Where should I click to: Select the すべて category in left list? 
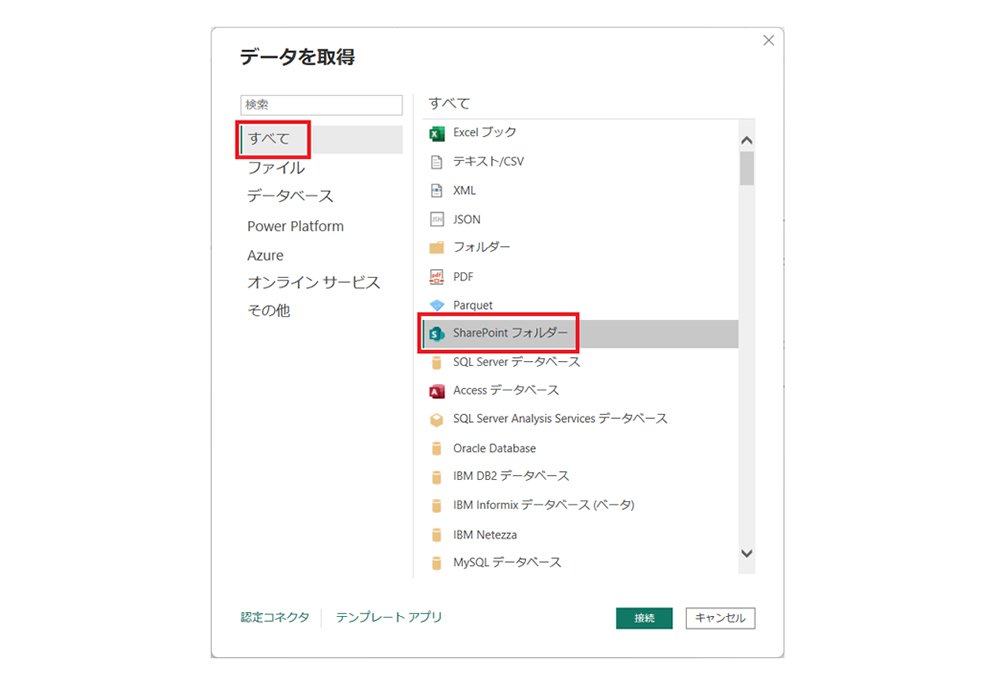(321, 139)
